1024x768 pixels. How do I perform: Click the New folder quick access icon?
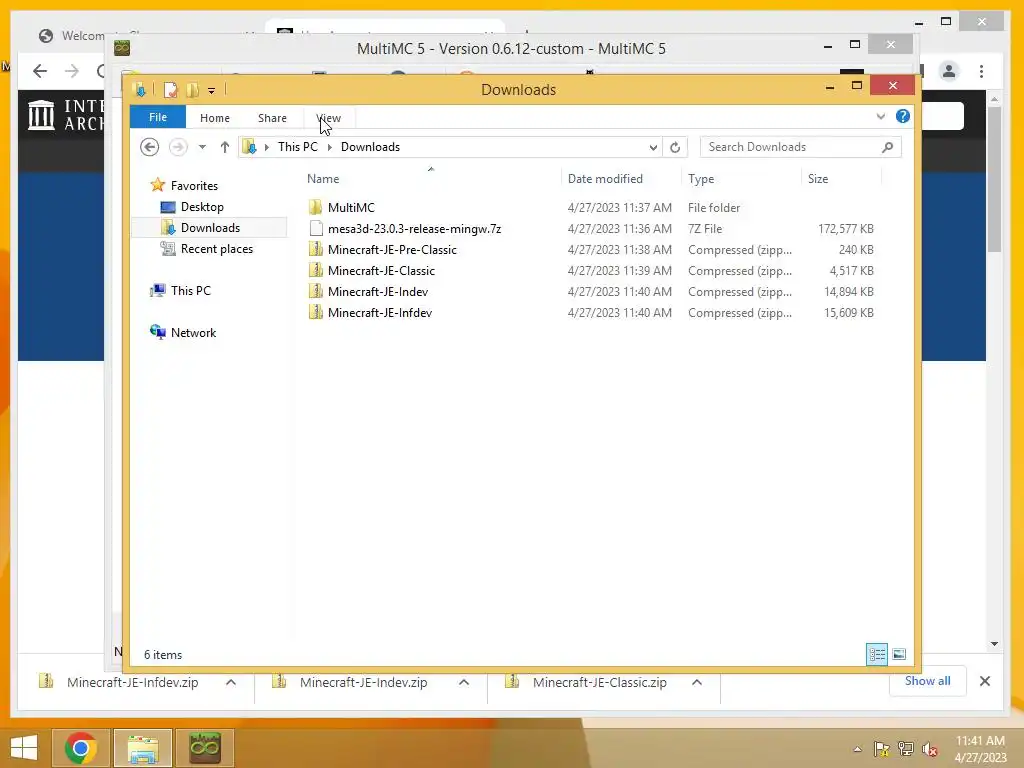pos(193,89)
